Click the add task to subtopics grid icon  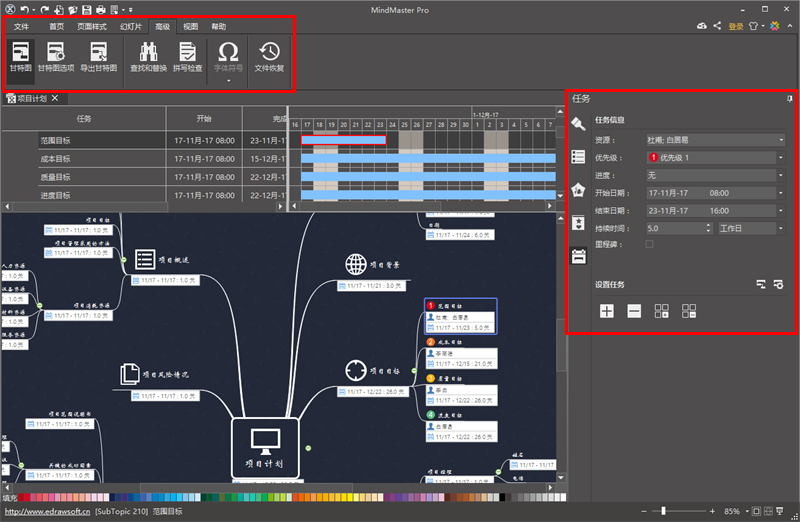[661, 311]
